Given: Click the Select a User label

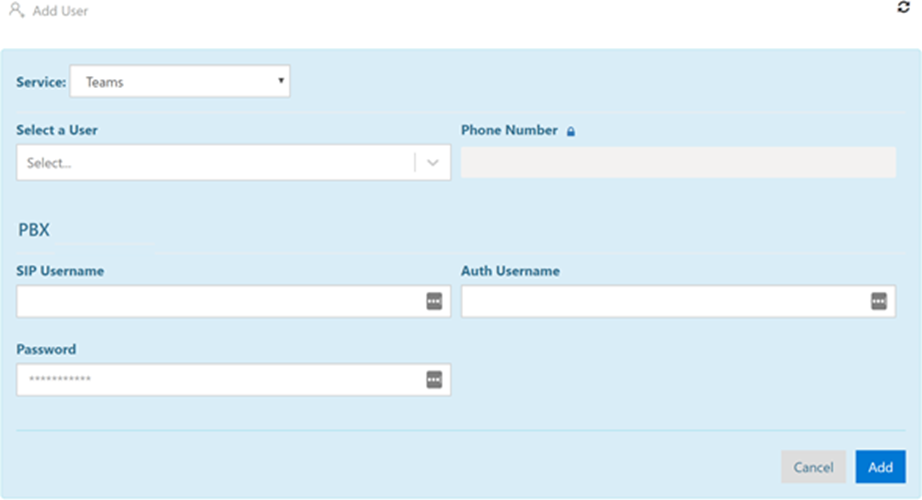Looking at the screenshot, I should click(57, 130).
